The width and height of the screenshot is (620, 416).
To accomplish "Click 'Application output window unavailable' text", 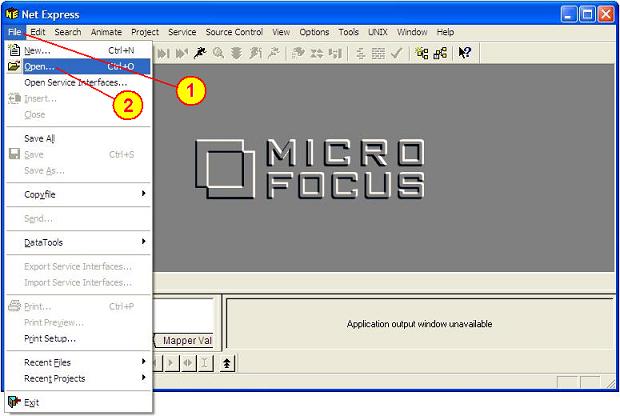I will click(x=420, y=324).
